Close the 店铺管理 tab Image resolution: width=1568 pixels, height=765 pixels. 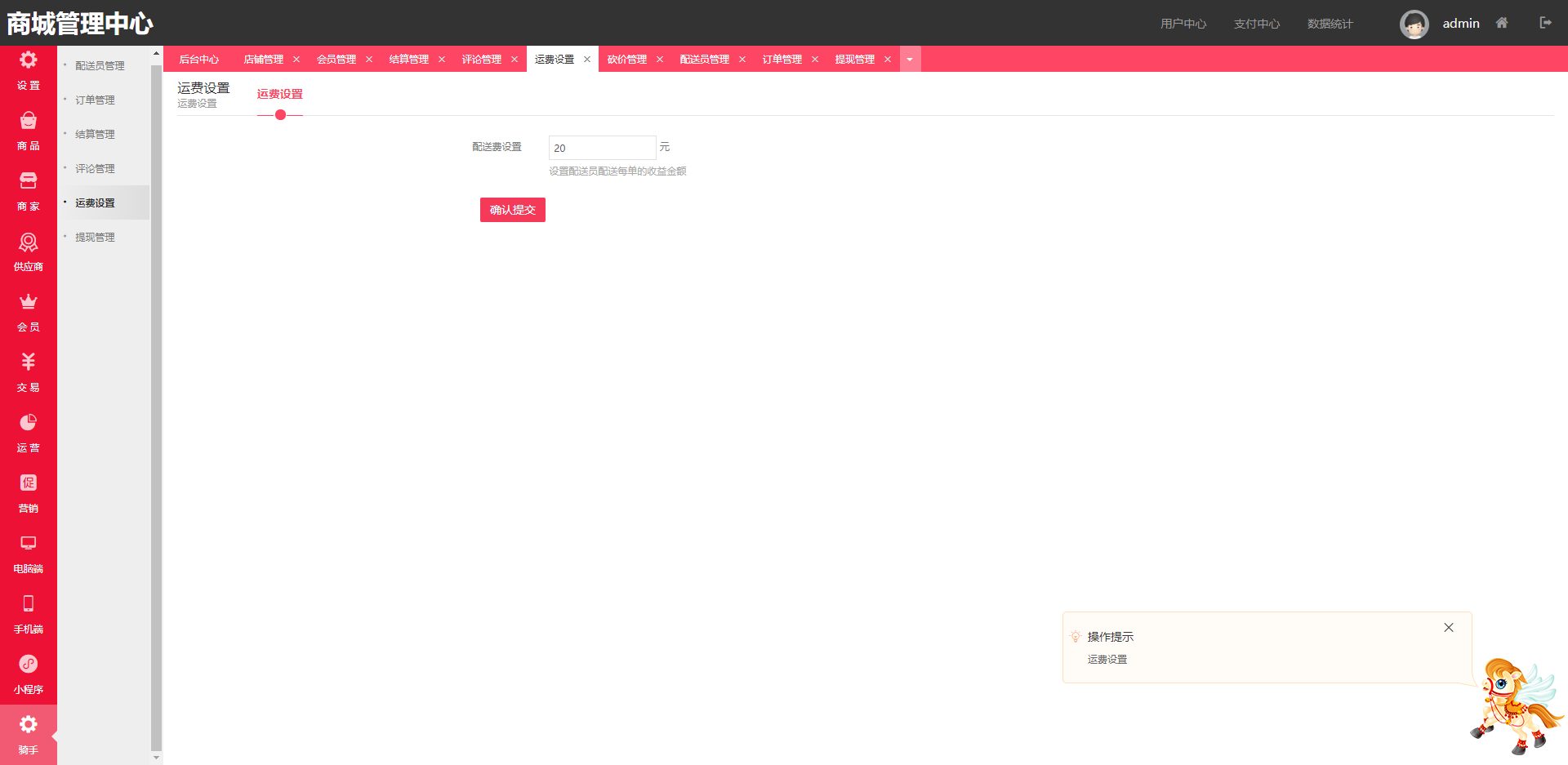click(x=296, y=60)
